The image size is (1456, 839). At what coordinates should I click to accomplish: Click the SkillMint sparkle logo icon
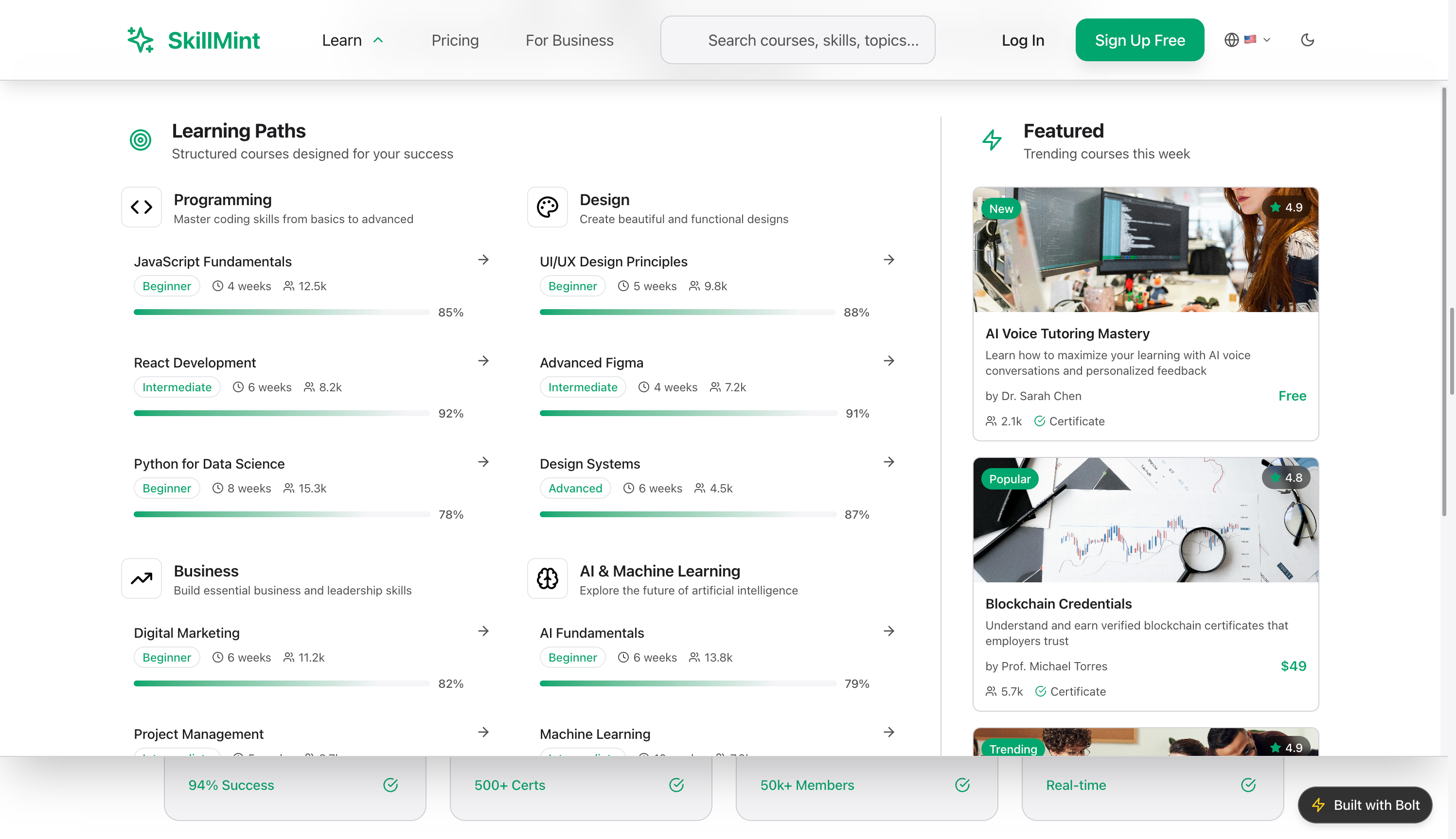140,40
